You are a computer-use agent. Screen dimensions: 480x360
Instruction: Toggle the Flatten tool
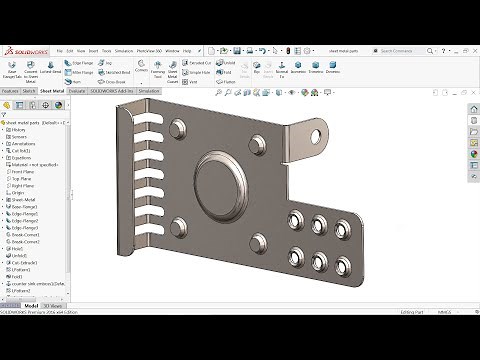(226, 82)
